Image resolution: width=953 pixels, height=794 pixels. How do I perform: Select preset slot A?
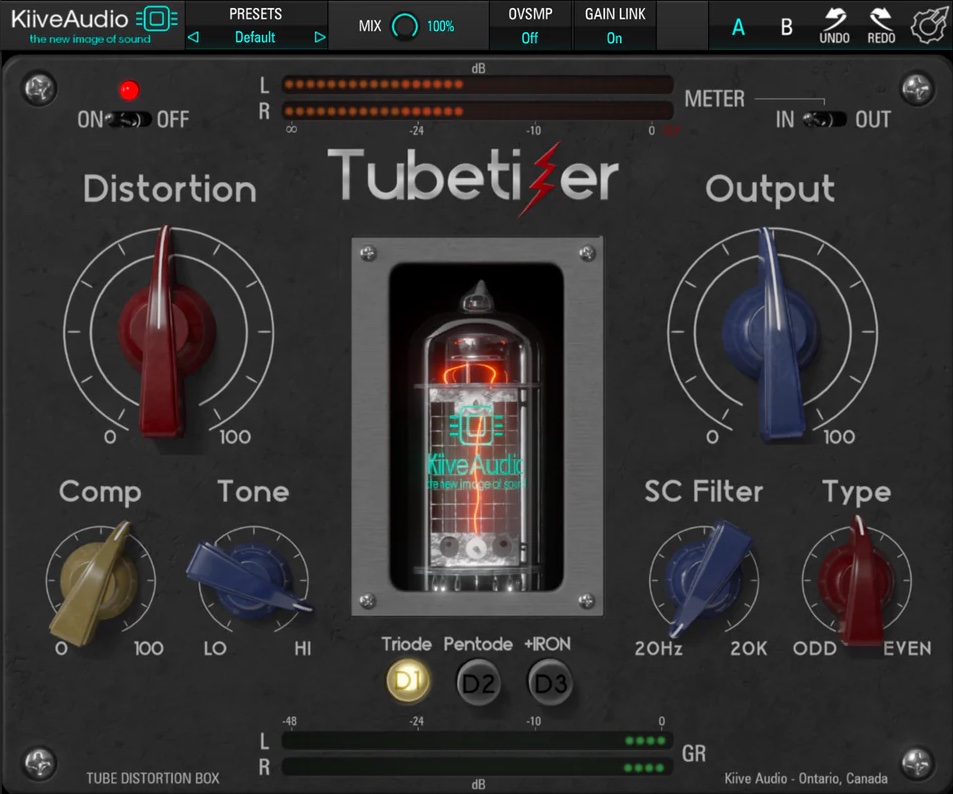point(738,27)
